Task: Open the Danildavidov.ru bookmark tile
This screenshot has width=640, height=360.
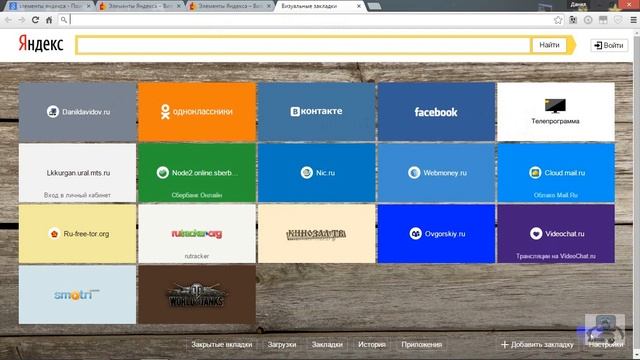Action: (78, 112)
